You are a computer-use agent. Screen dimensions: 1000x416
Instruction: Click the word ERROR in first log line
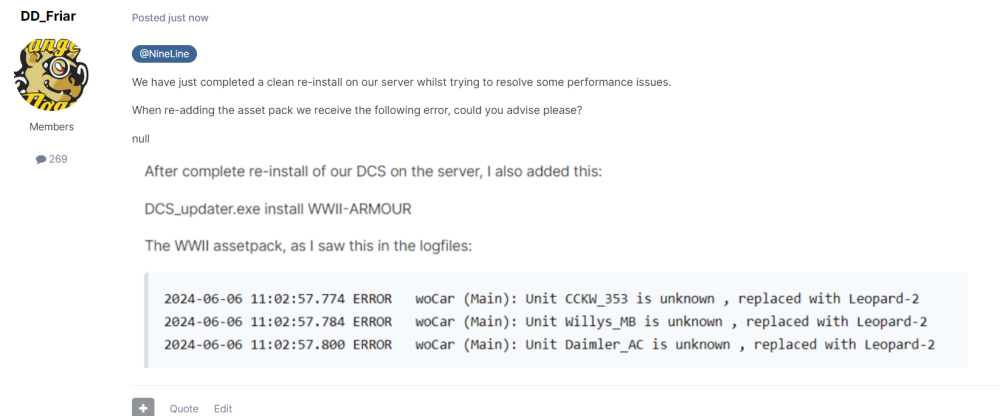click(372, 297)
